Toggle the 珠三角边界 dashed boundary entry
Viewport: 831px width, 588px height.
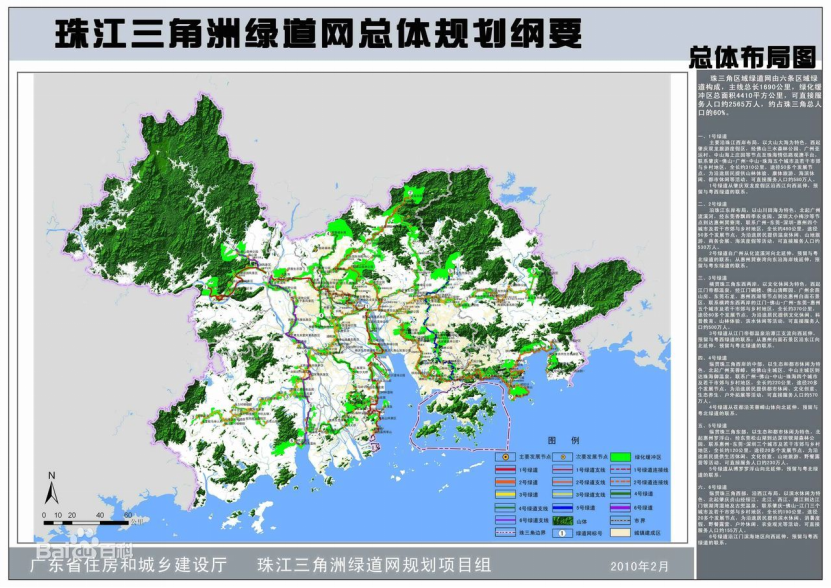(505, 532)
